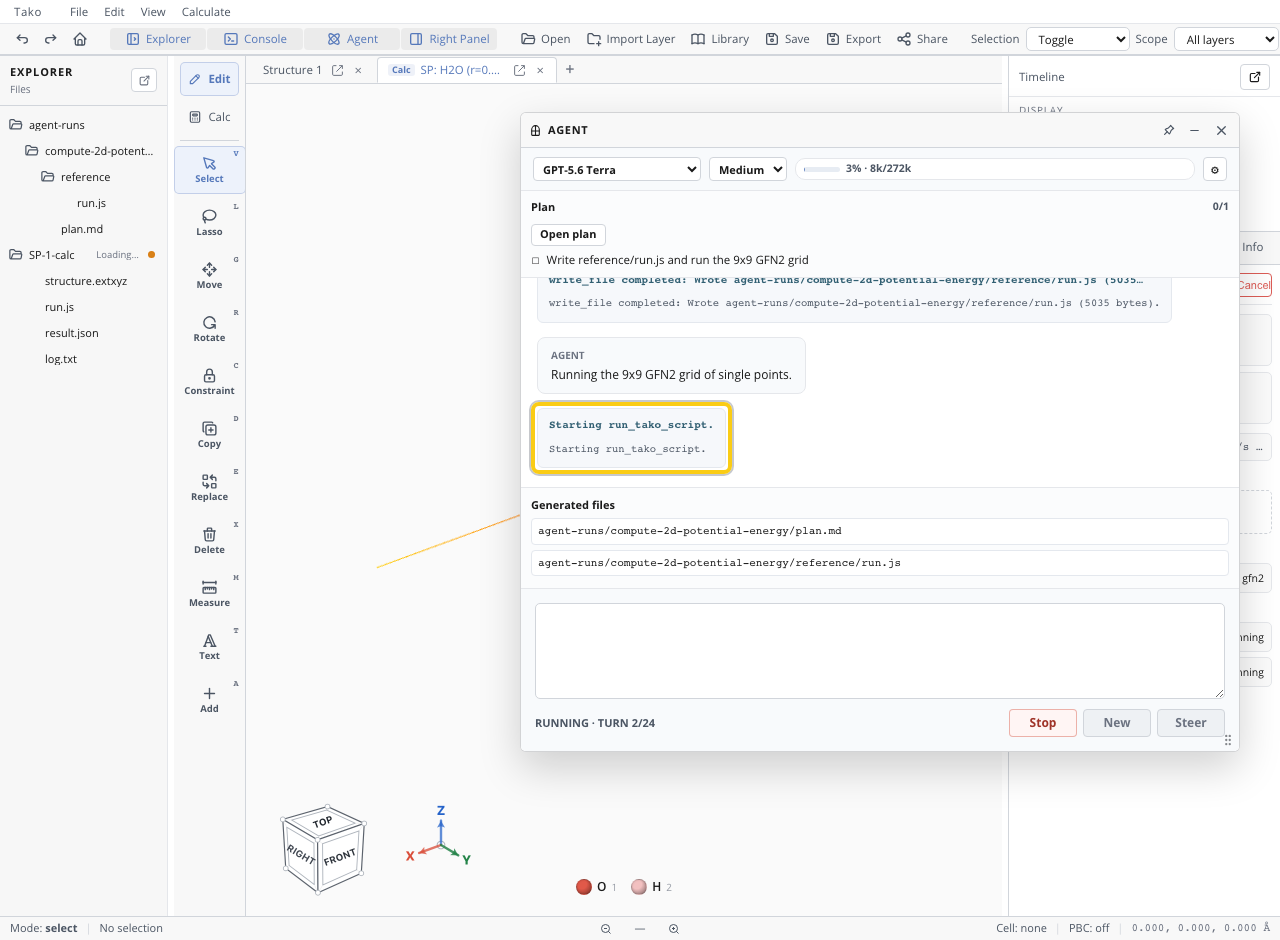This screenshot has width=1280, height=940.
Task: Pop out the Timeline panel
Action: tap(1254, 77)
